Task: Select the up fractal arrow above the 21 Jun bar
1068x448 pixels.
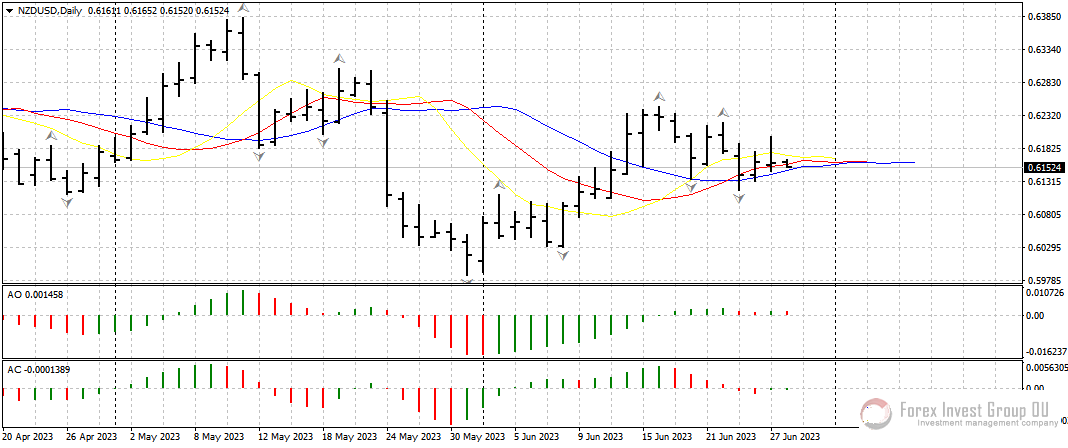Action: 723,112
